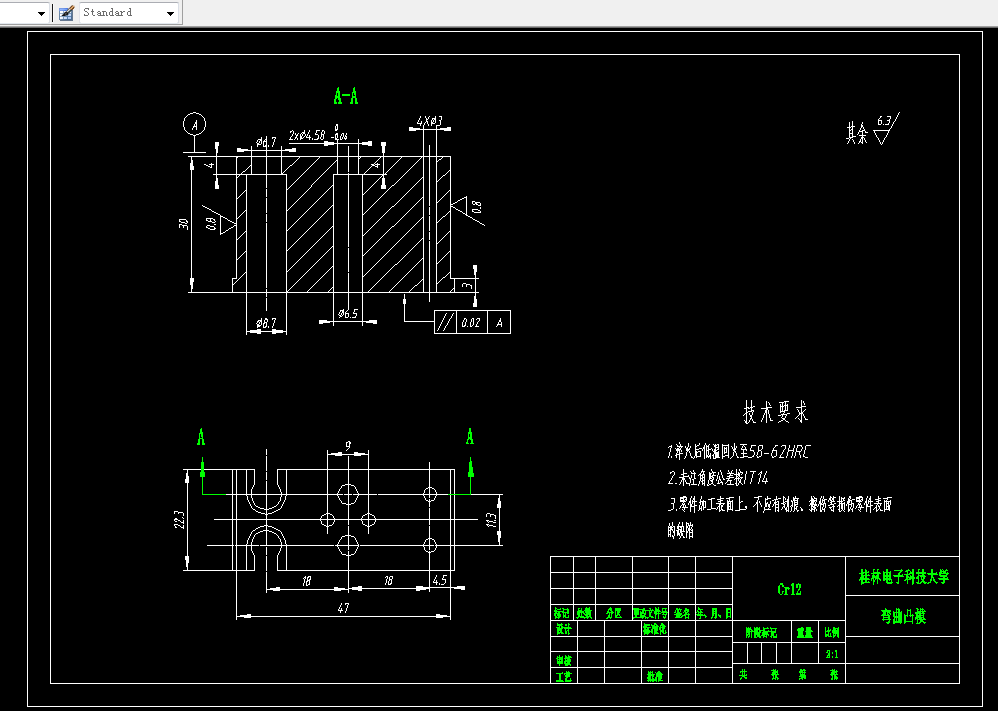The width and height of the screenshot is (998, 711).
Task: Click the Cr12 material label
Action: [x=789, y=589]
